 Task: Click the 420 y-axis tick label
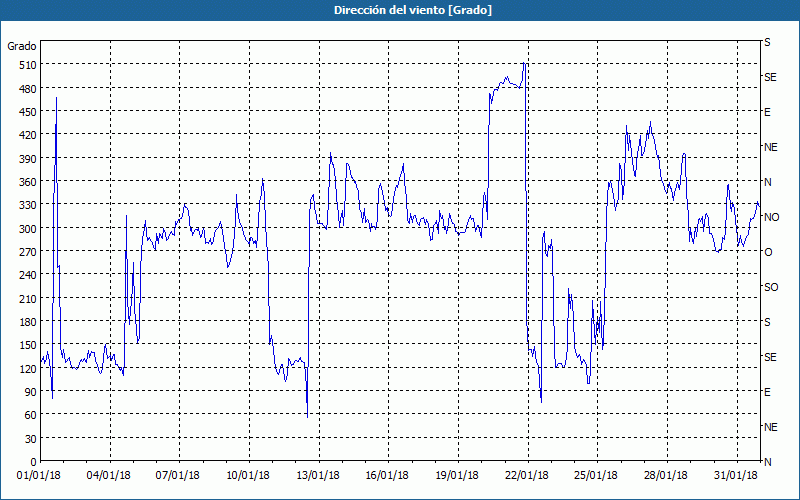coord(28,136)
